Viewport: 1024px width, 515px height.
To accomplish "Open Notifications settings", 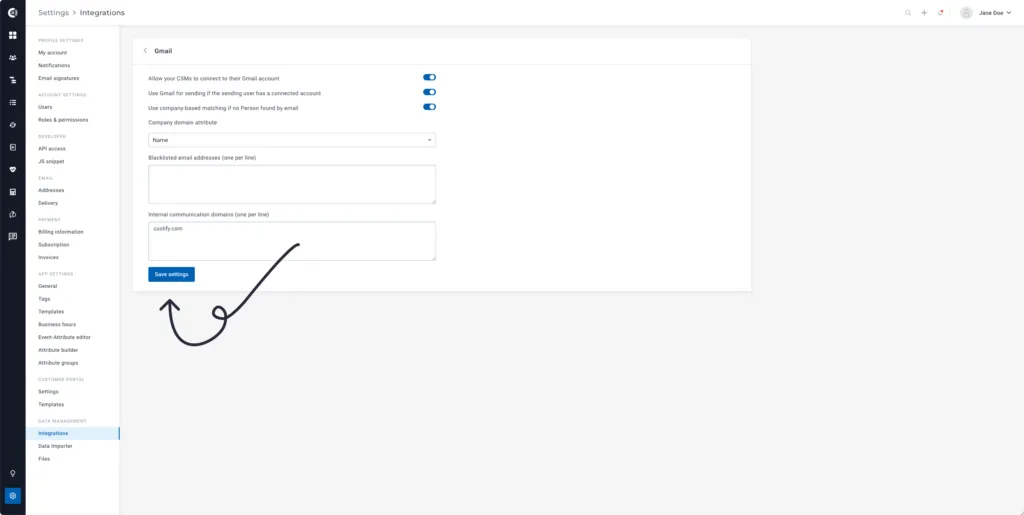I will click(54, 65).
